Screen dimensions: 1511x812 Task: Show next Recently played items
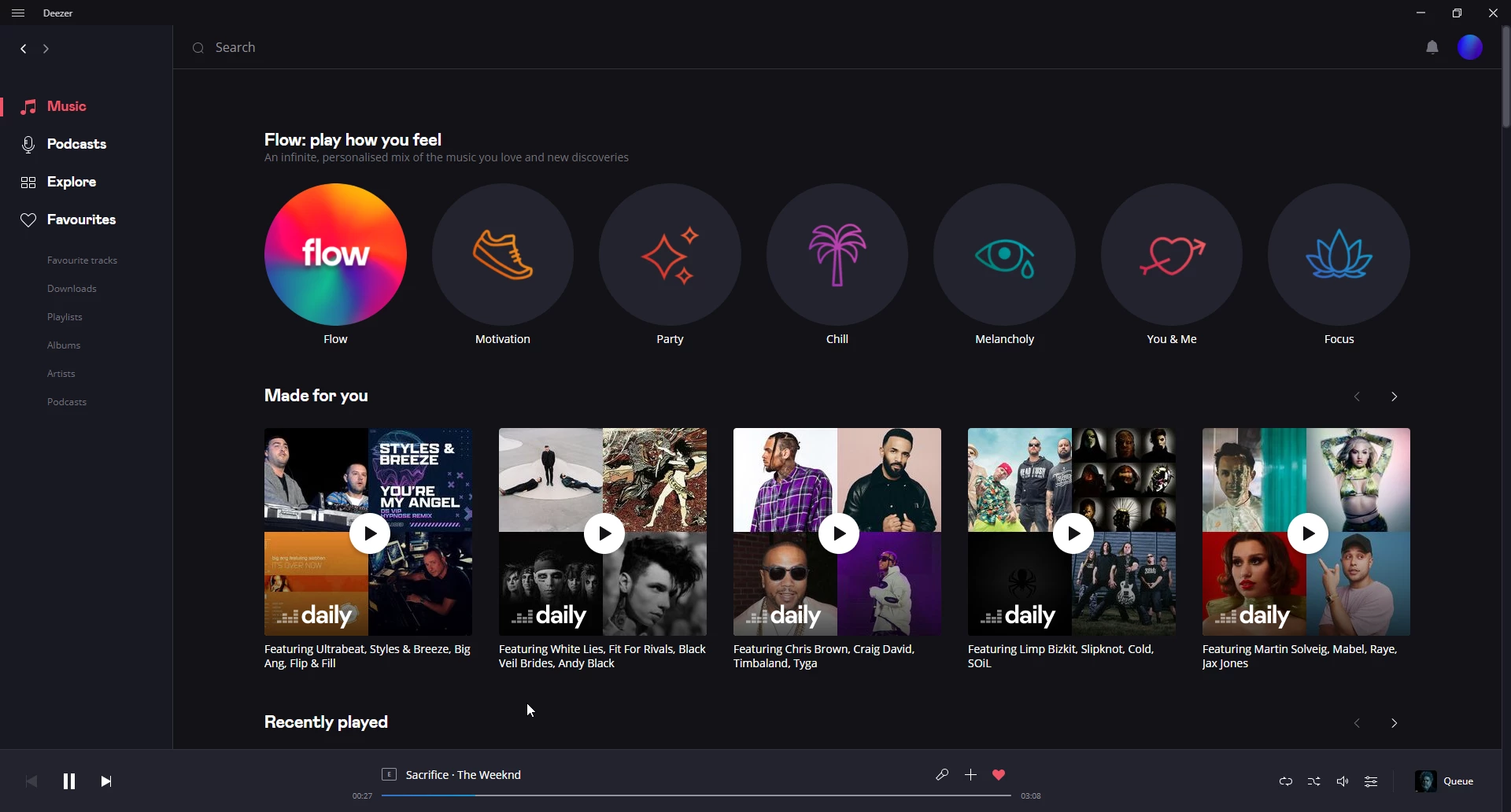(x=1394, y=723)
